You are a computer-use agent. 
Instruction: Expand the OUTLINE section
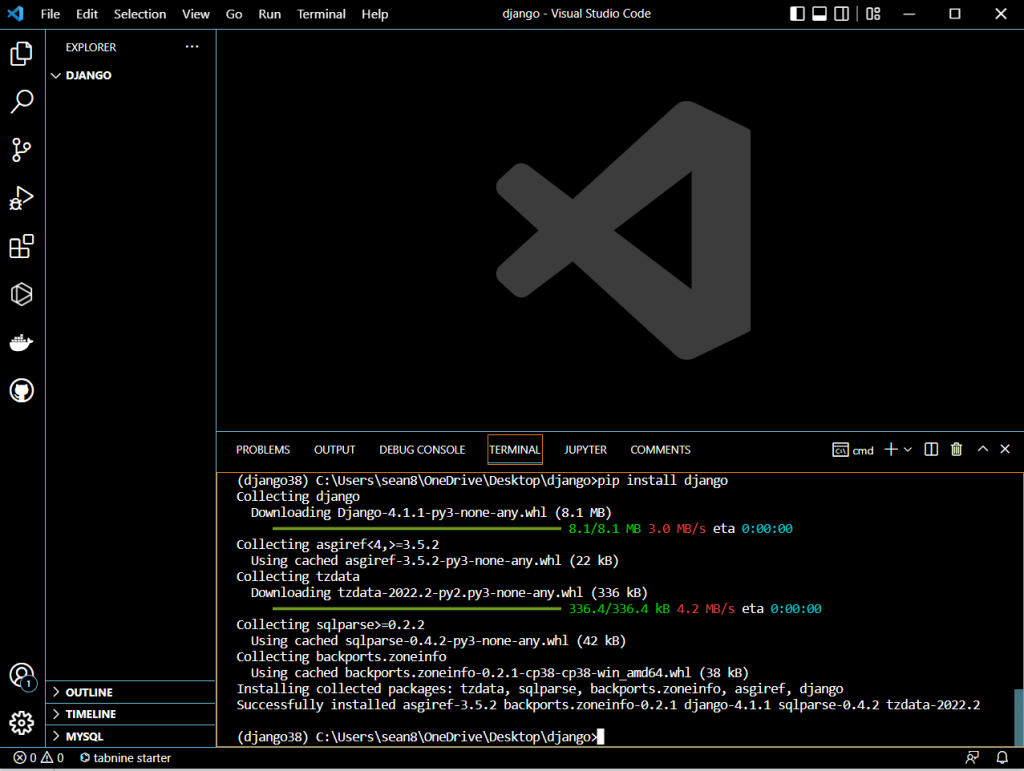click(x=131, y=692)
